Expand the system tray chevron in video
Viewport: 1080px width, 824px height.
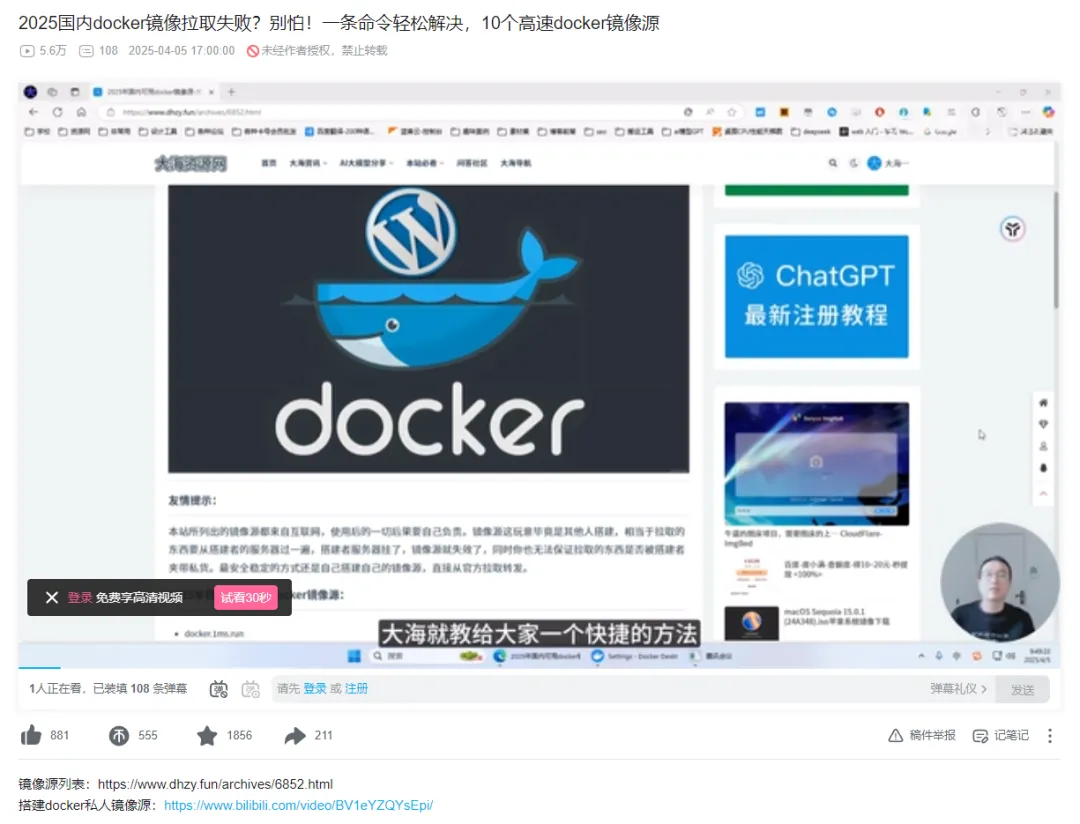click(x=922, y=656)
